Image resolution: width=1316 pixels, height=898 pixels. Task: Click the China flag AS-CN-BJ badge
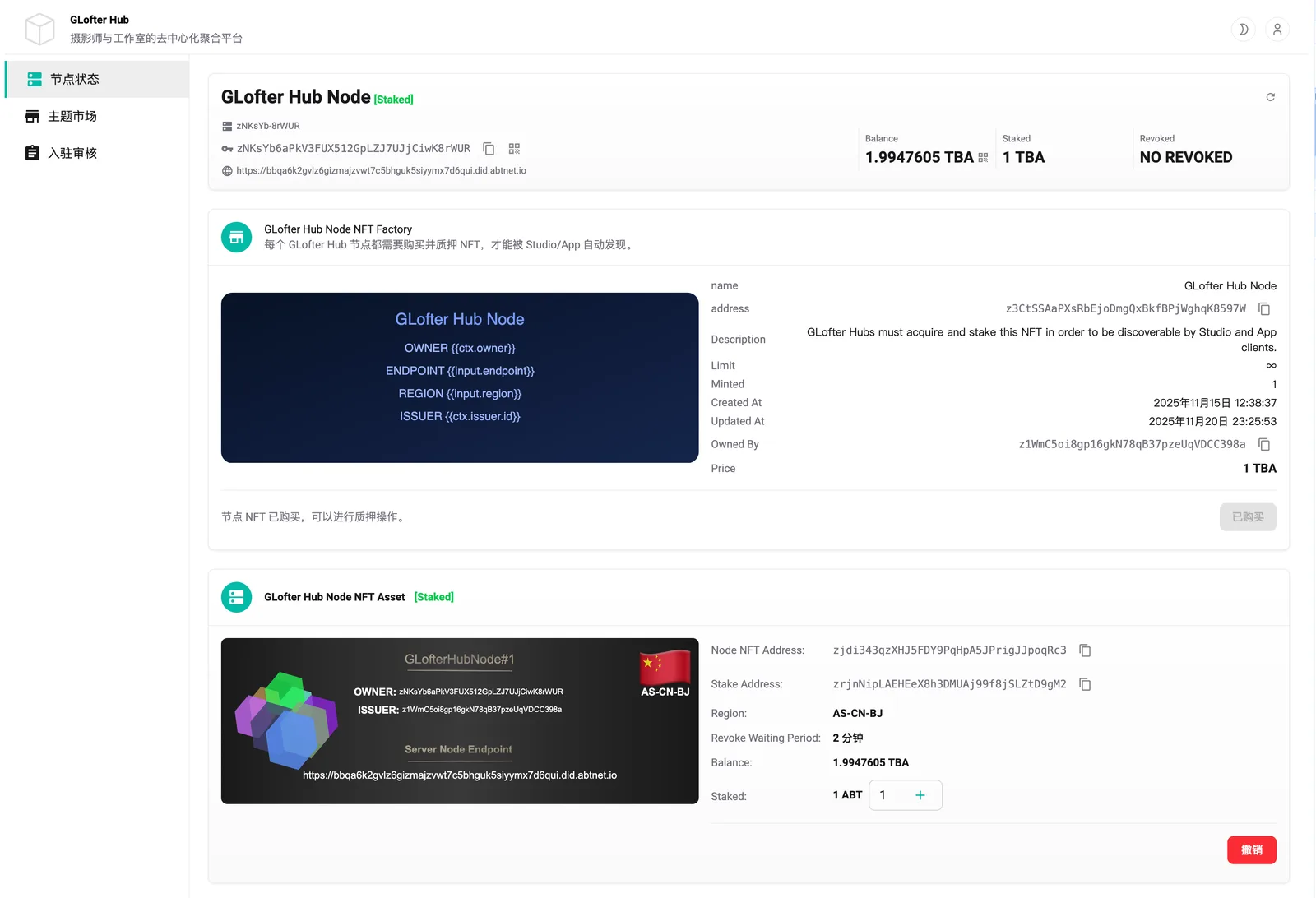click(665, 673)
